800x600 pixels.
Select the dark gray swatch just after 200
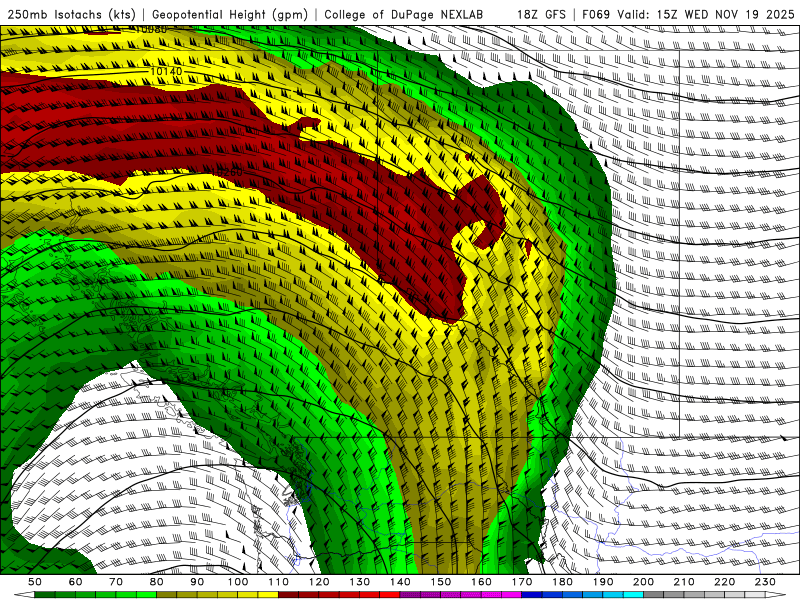pyautogui.click(x=653, y=595)
